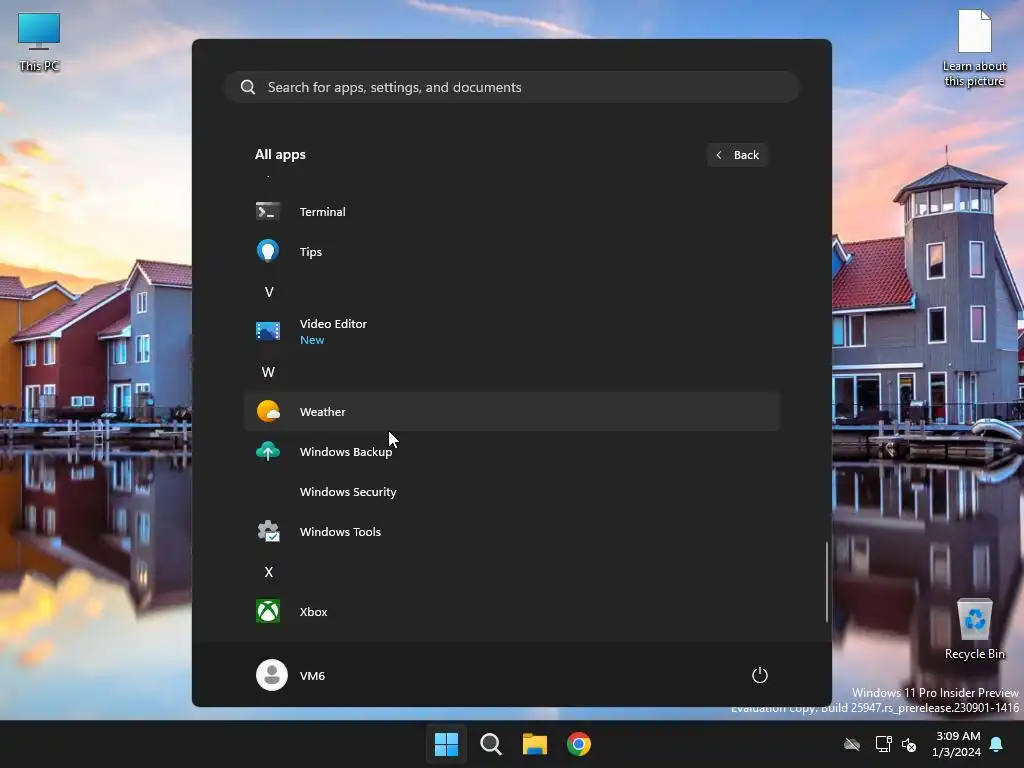Image resolution: width=1024 pixels, height=768 pixels.
Task: Click the W letter group header
Action: point(268,372)
